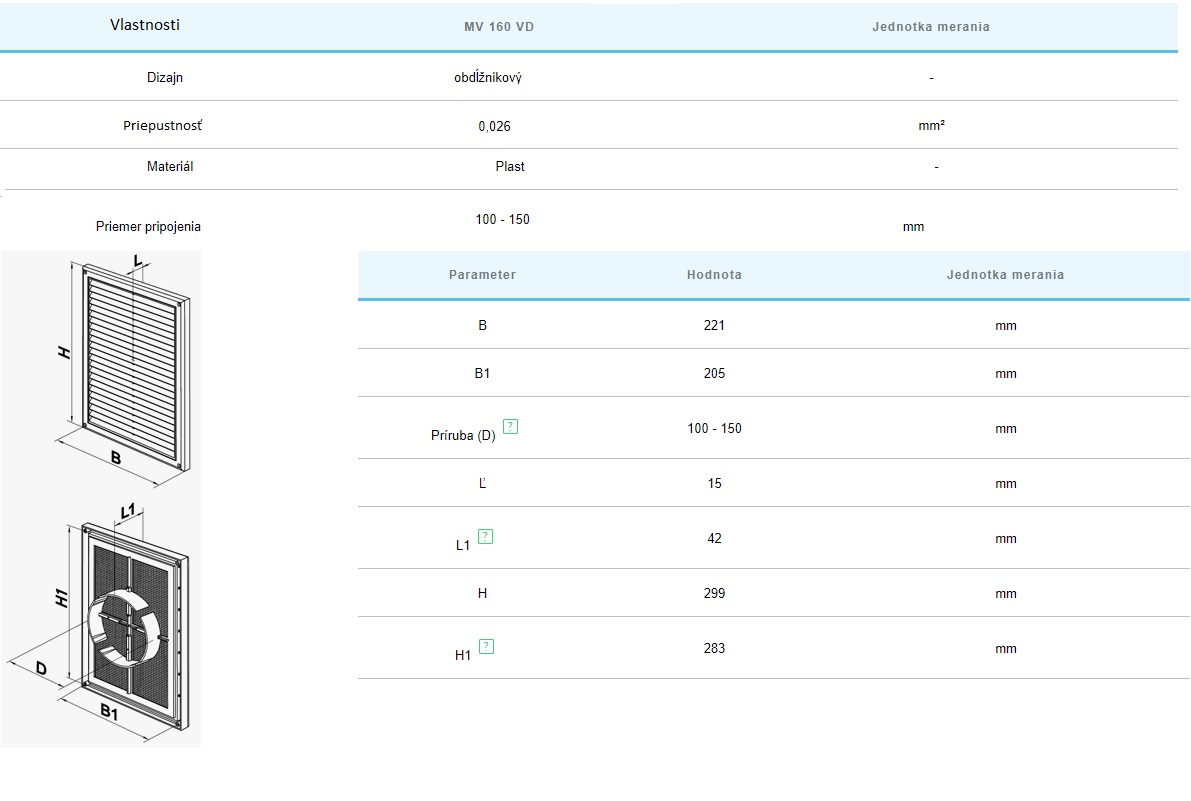1191x801 pixels.
Task: Select the Dizajn row label
Action: (x=165, y=78)
